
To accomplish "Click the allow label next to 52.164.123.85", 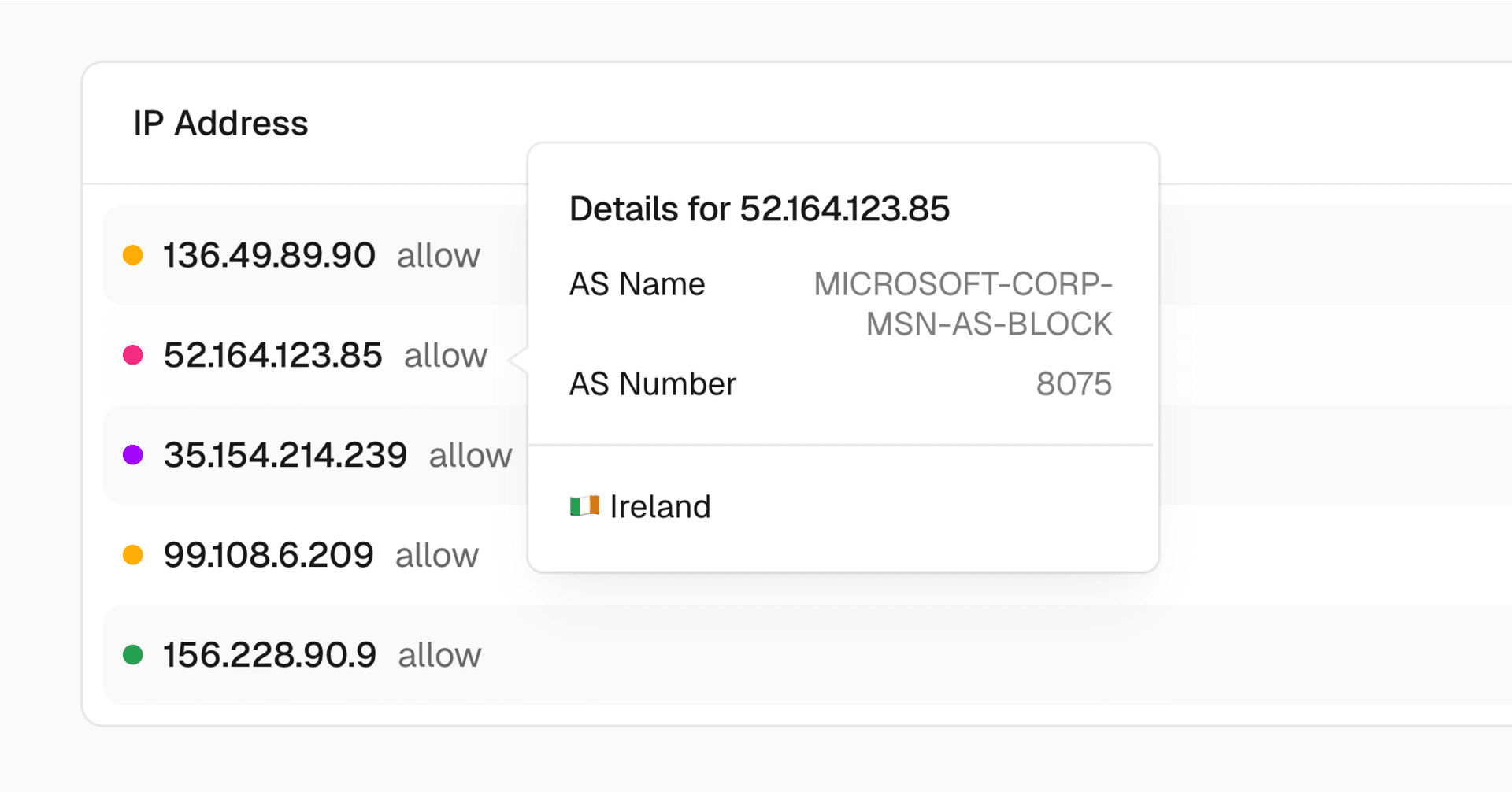I will click(446, 357).
